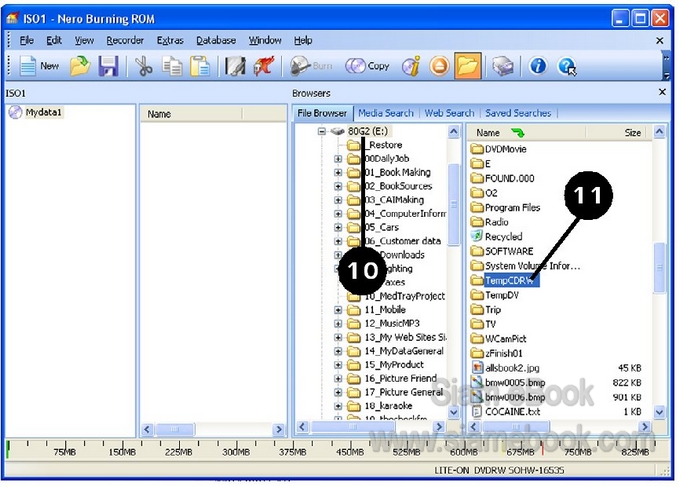
Task: Expand the 02_BookSources folder
Action: point(337,186)
